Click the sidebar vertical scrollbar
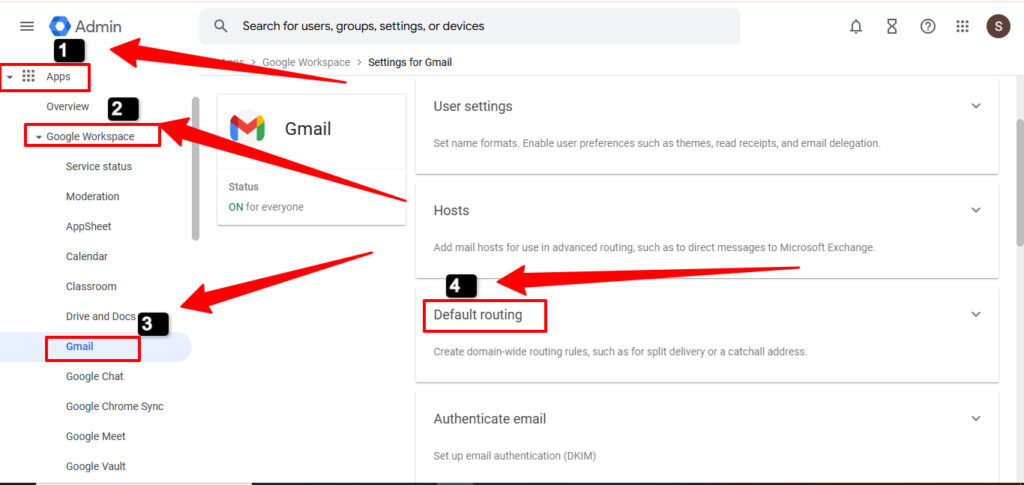This screenshot has height=485, width=1024. pyautogui.click(x=196, y=168)
